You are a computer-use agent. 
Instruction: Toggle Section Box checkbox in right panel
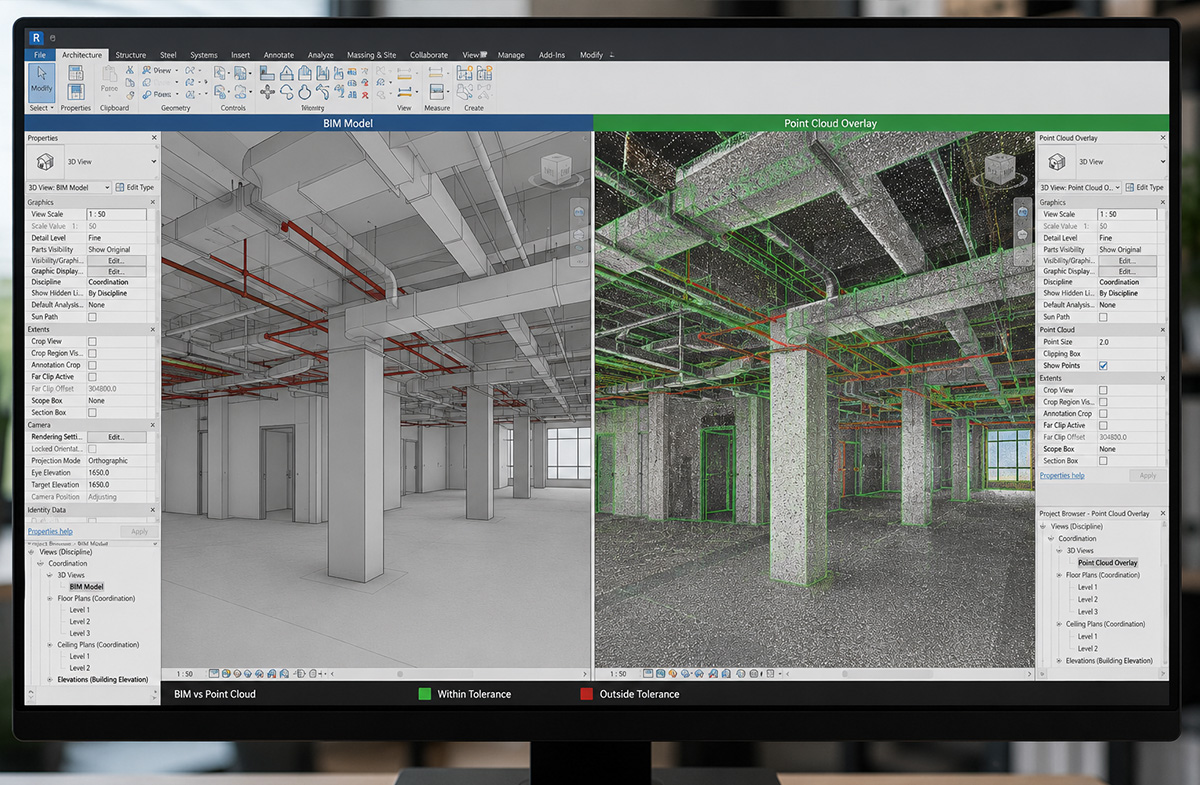click(x=1103, y=461)
